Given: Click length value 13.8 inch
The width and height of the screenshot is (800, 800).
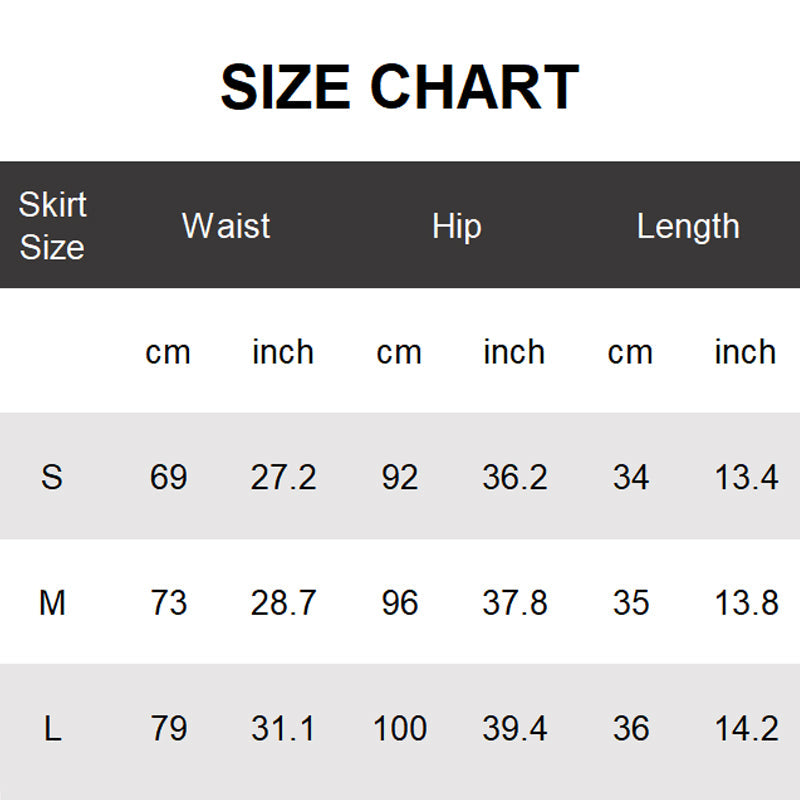Looking at the screenshot, I should [746, 603].
